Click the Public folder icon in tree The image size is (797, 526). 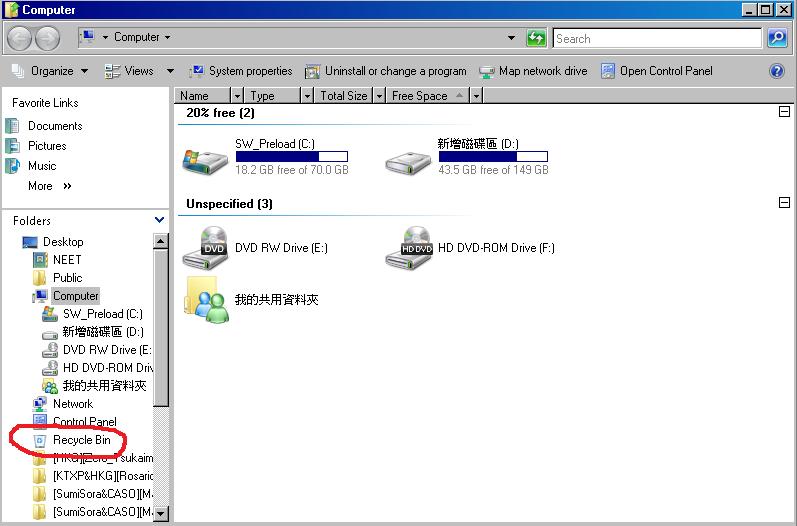40,278
